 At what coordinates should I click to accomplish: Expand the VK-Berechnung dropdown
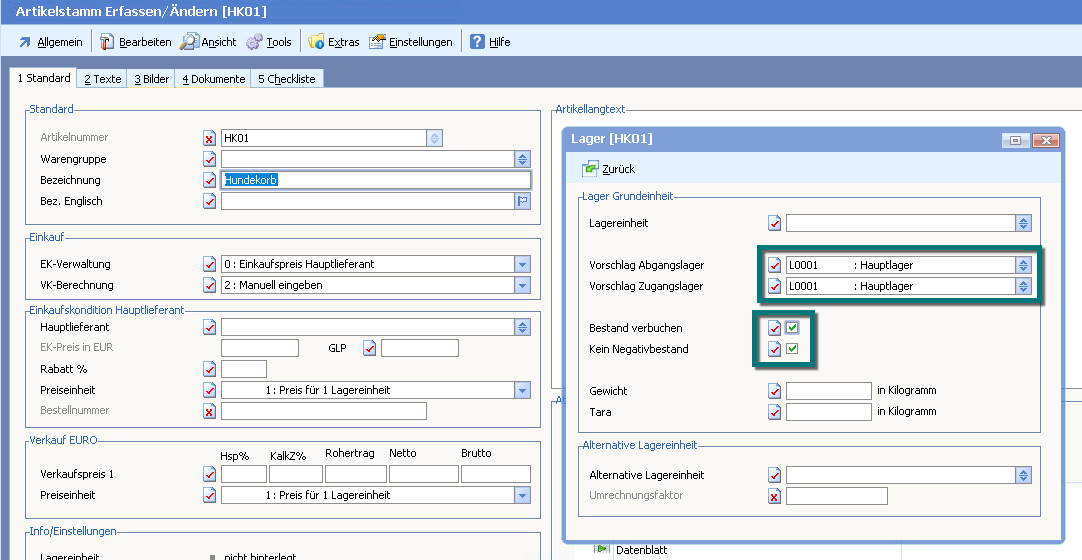[x=522, y=286]
